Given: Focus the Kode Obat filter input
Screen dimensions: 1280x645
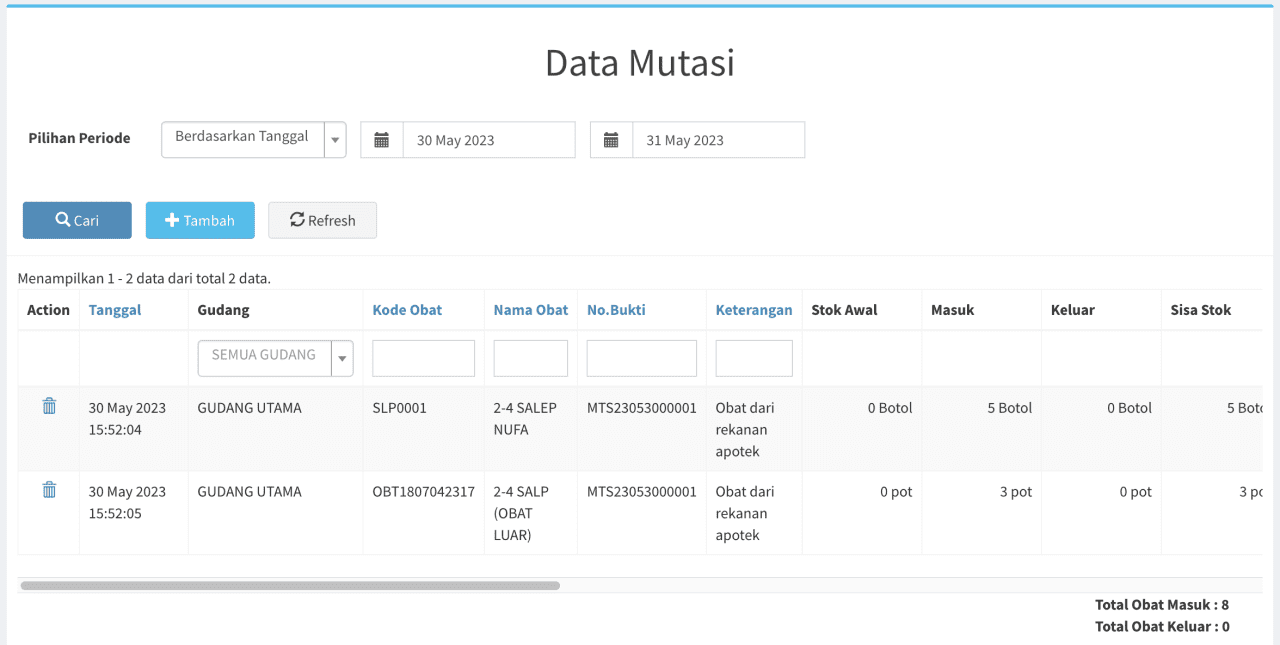Looking at the screenshot, I should click(x=423, y=358).
